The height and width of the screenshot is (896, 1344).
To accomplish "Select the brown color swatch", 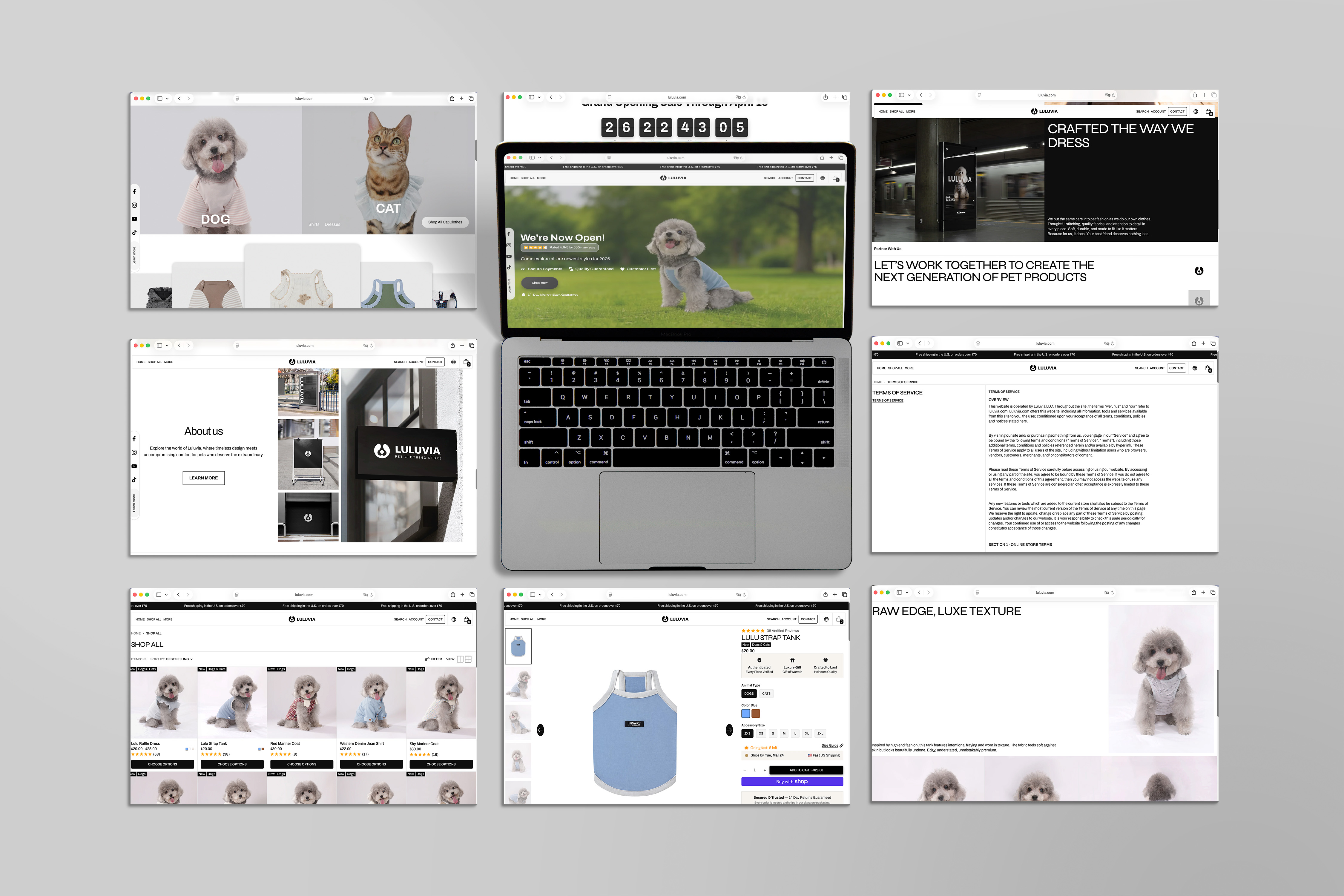I will point(755,713).
